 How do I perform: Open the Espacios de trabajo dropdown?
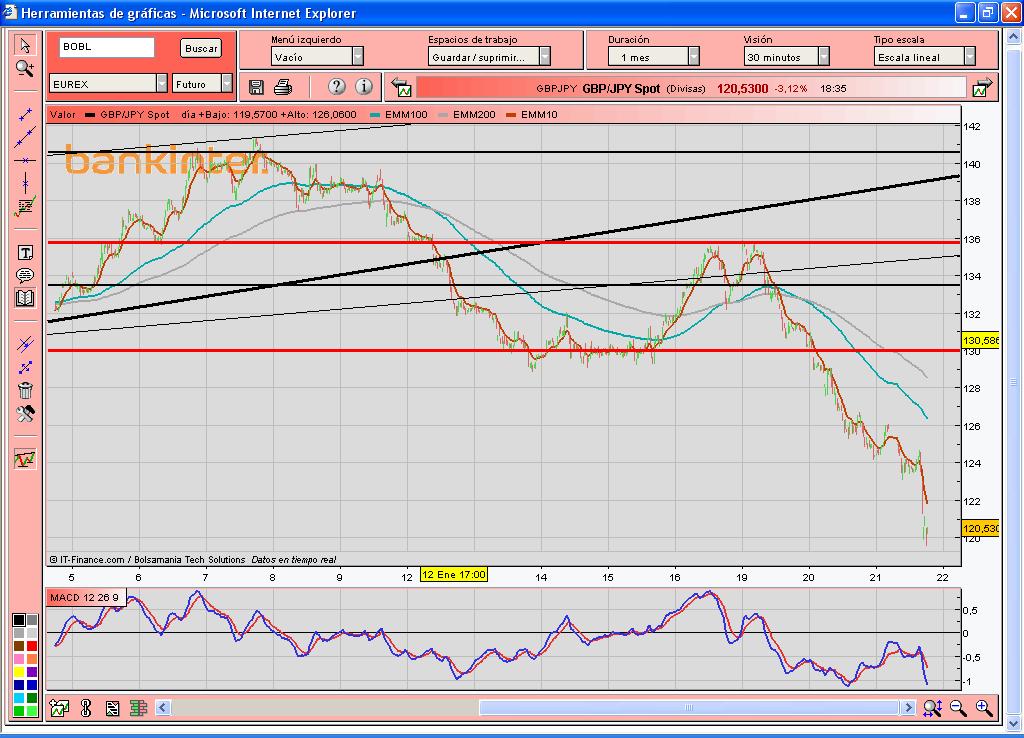coord(544,58)
